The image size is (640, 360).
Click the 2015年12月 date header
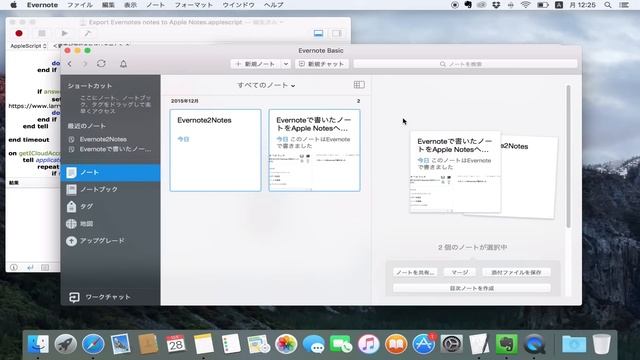coord(185,101)
